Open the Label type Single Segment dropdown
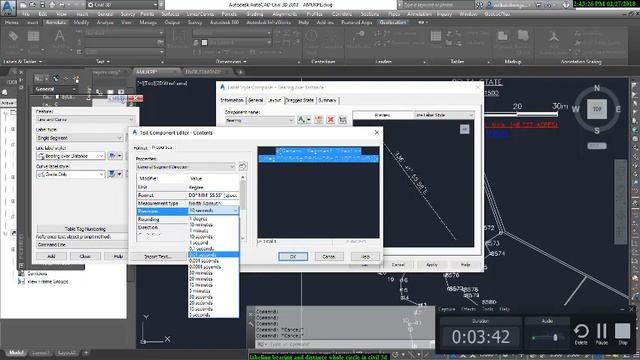 click(x=119, y=138)
